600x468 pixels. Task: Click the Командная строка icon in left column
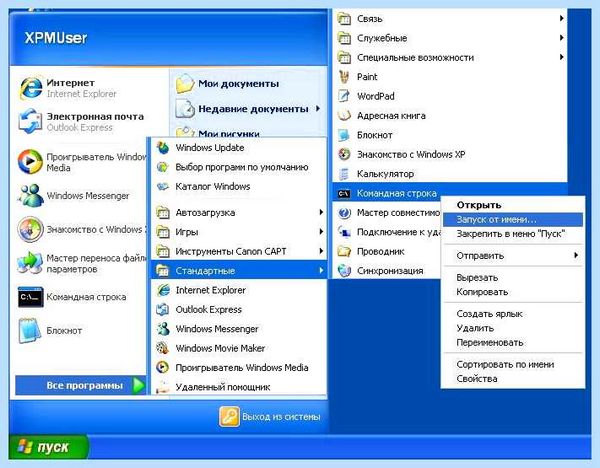click(31, 297)
